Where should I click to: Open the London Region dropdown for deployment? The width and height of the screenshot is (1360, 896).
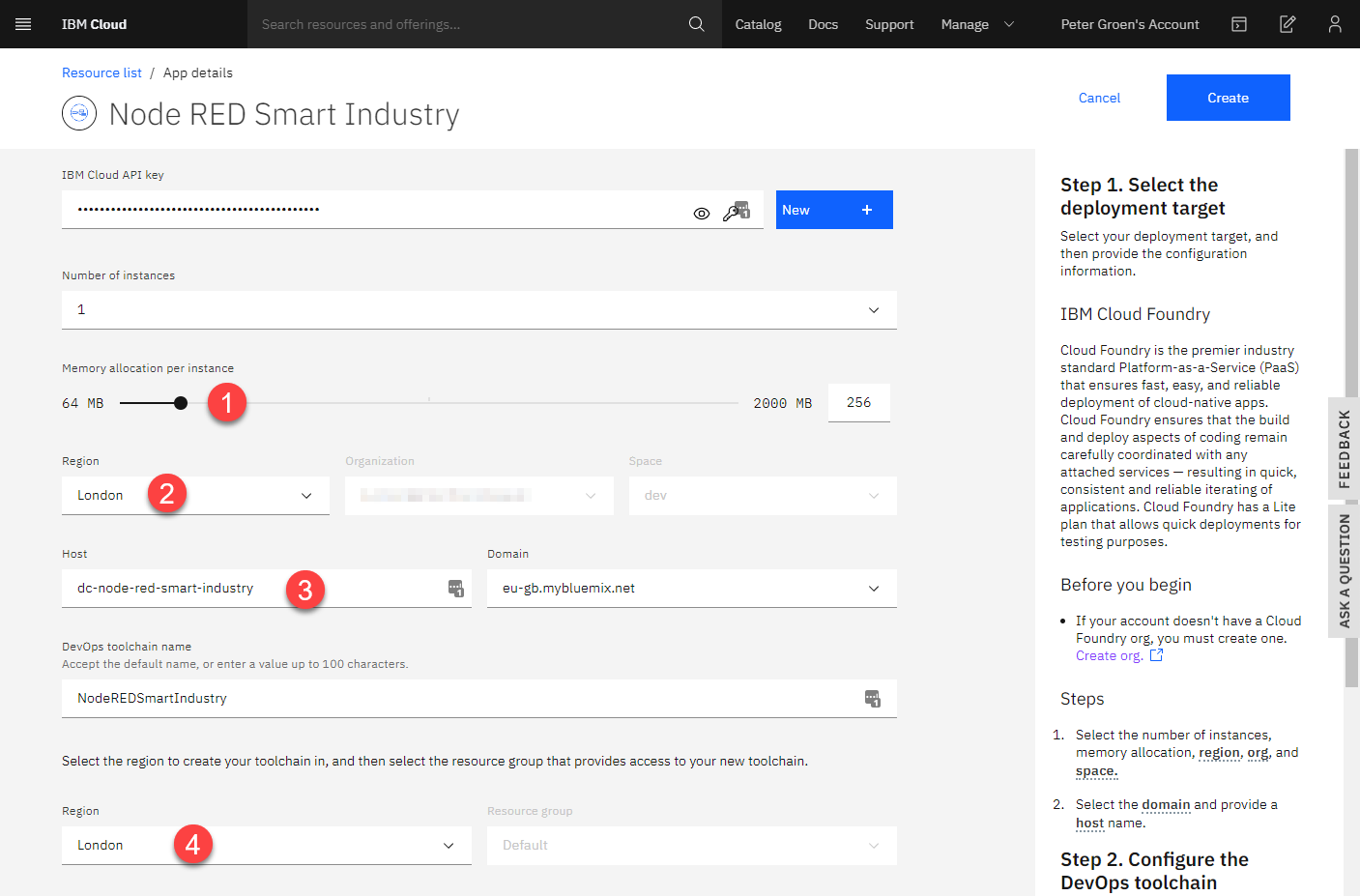pos(195,495)
